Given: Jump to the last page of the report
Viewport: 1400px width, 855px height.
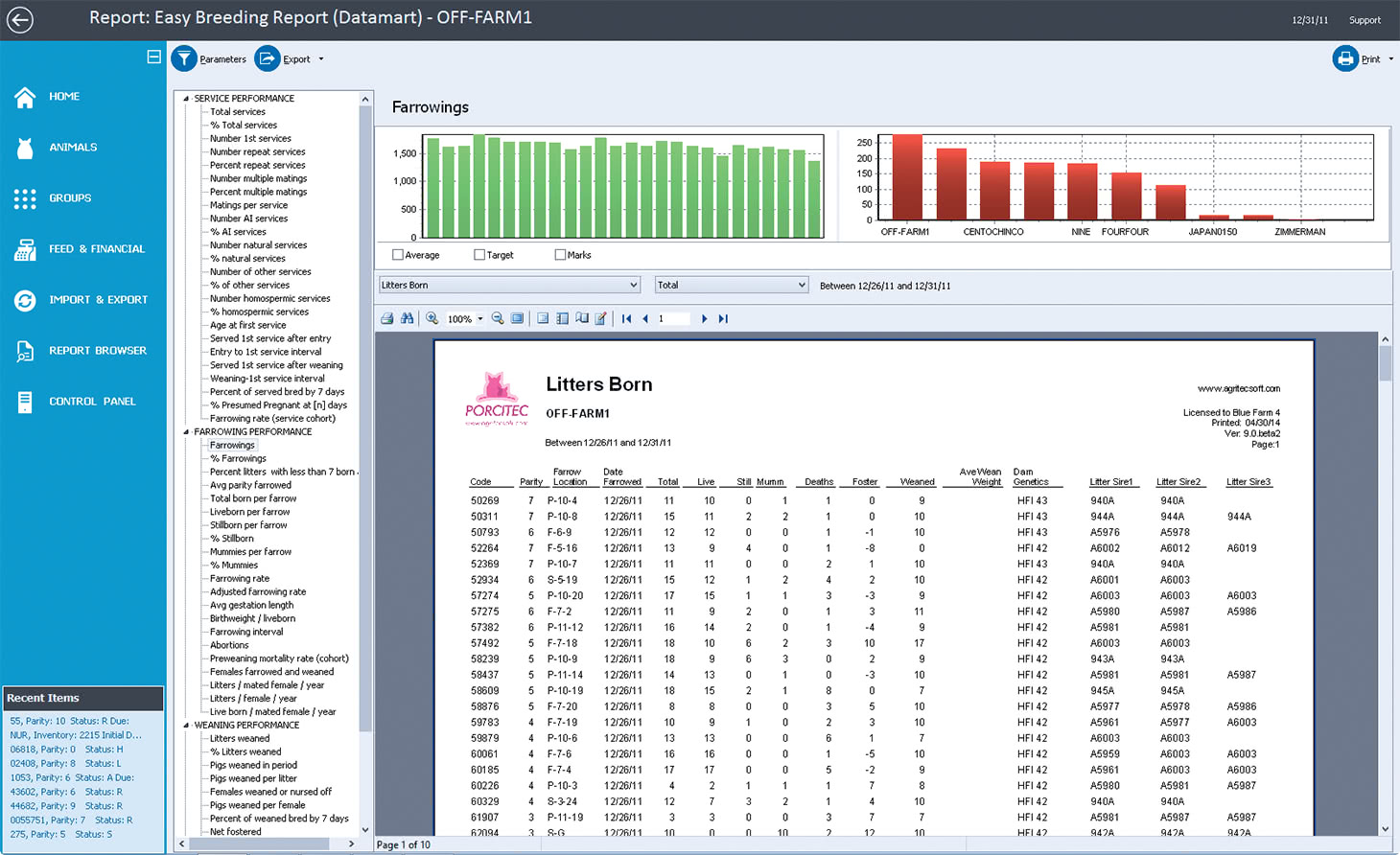Looking at the screenshot, I should tap(722, 317).
